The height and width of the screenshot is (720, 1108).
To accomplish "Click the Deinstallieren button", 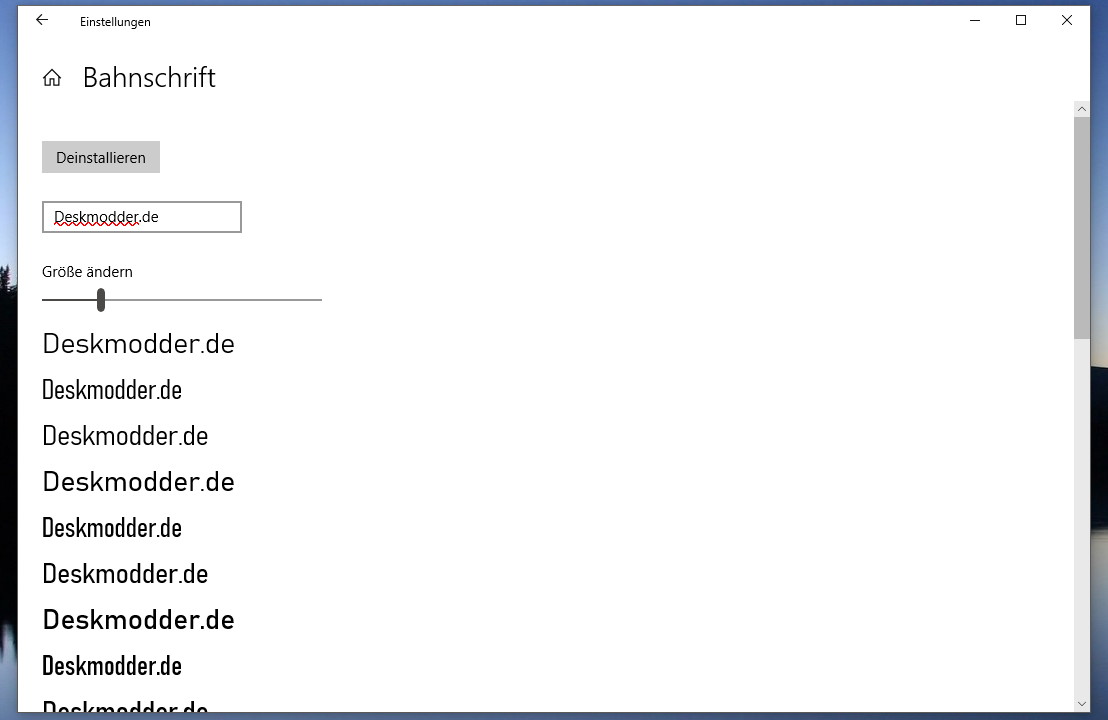I will [x=101, y=157].
